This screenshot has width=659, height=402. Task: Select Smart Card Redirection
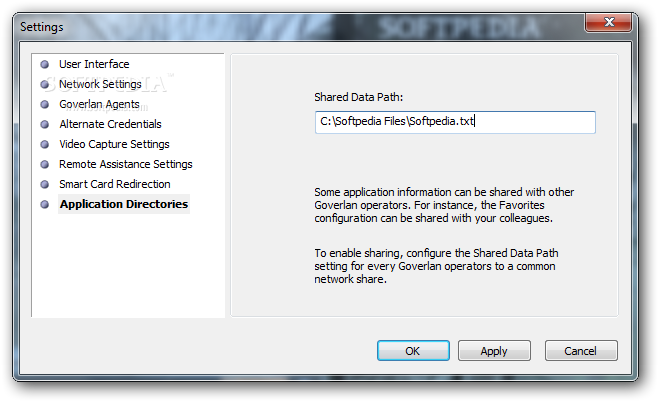point(115,184)
